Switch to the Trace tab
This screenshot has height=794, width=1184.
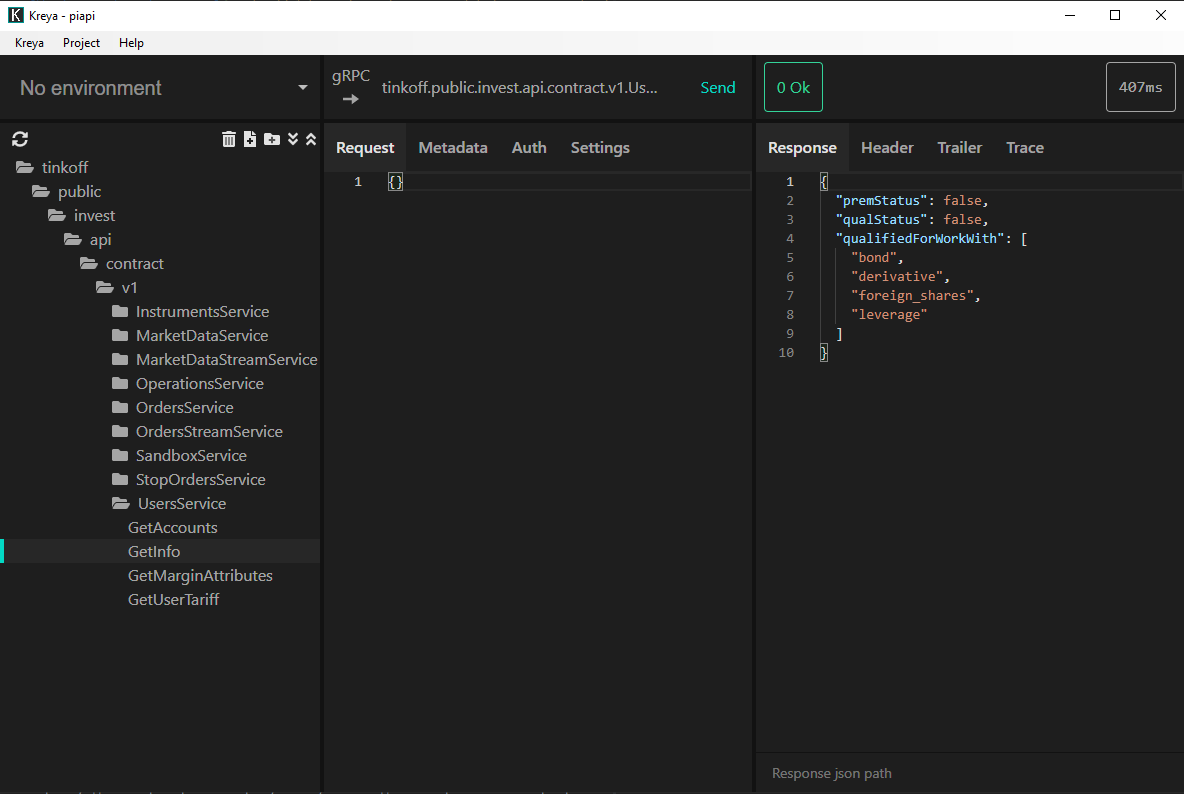(x=1024, y=148)
